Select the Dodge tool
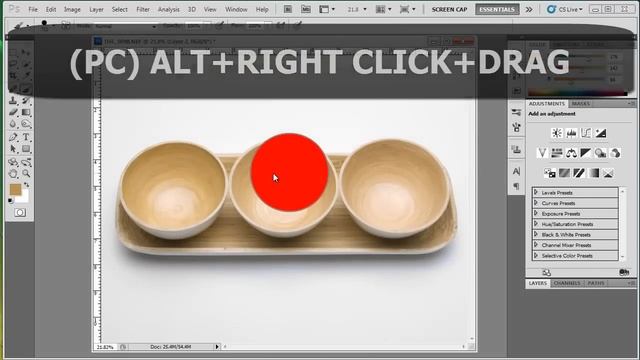This screenshot has width=640, height=360. pyautogui.click(x=26, y=124)
